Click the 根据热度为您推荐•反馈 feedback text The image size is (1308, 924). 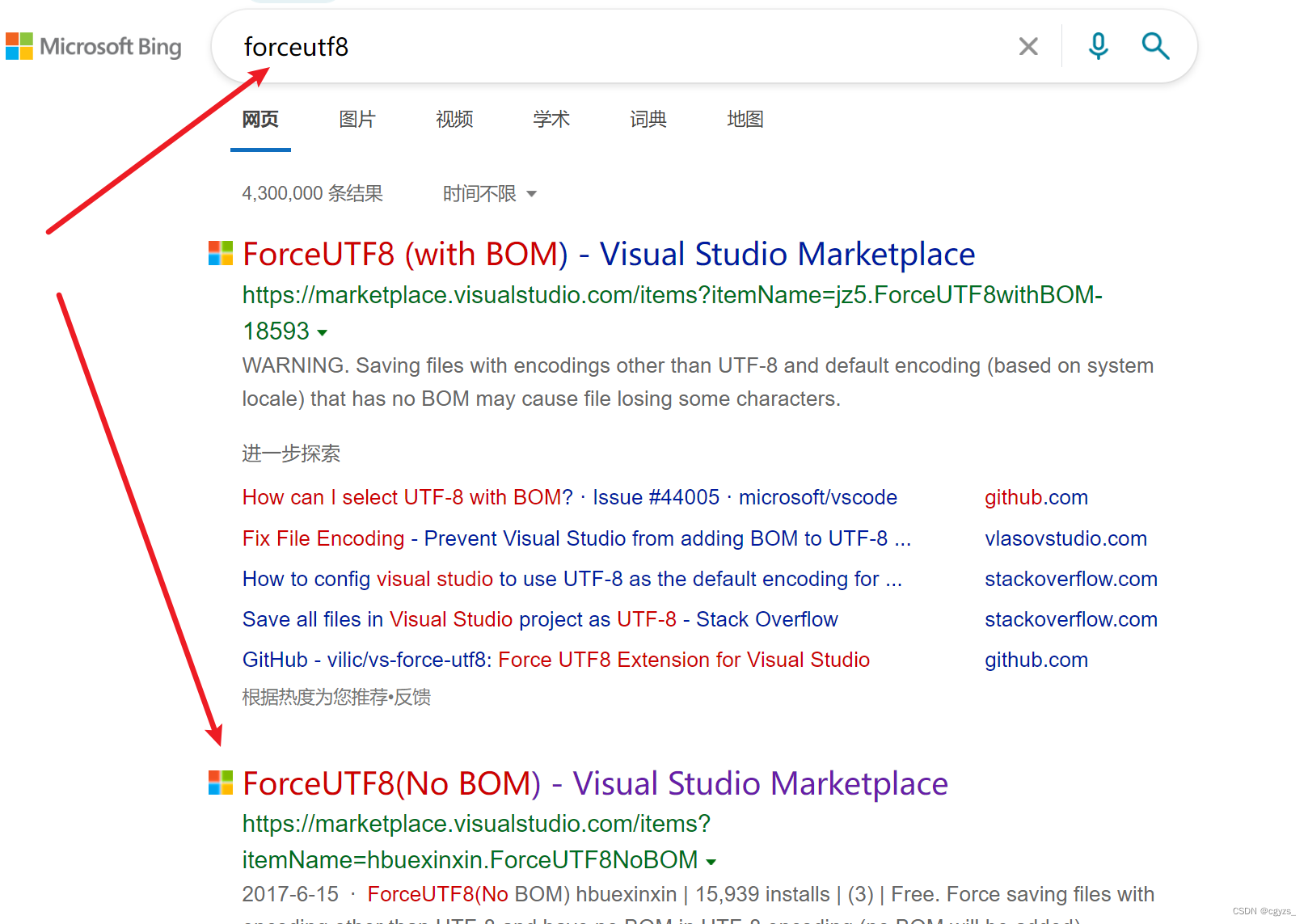coord(336,697)
